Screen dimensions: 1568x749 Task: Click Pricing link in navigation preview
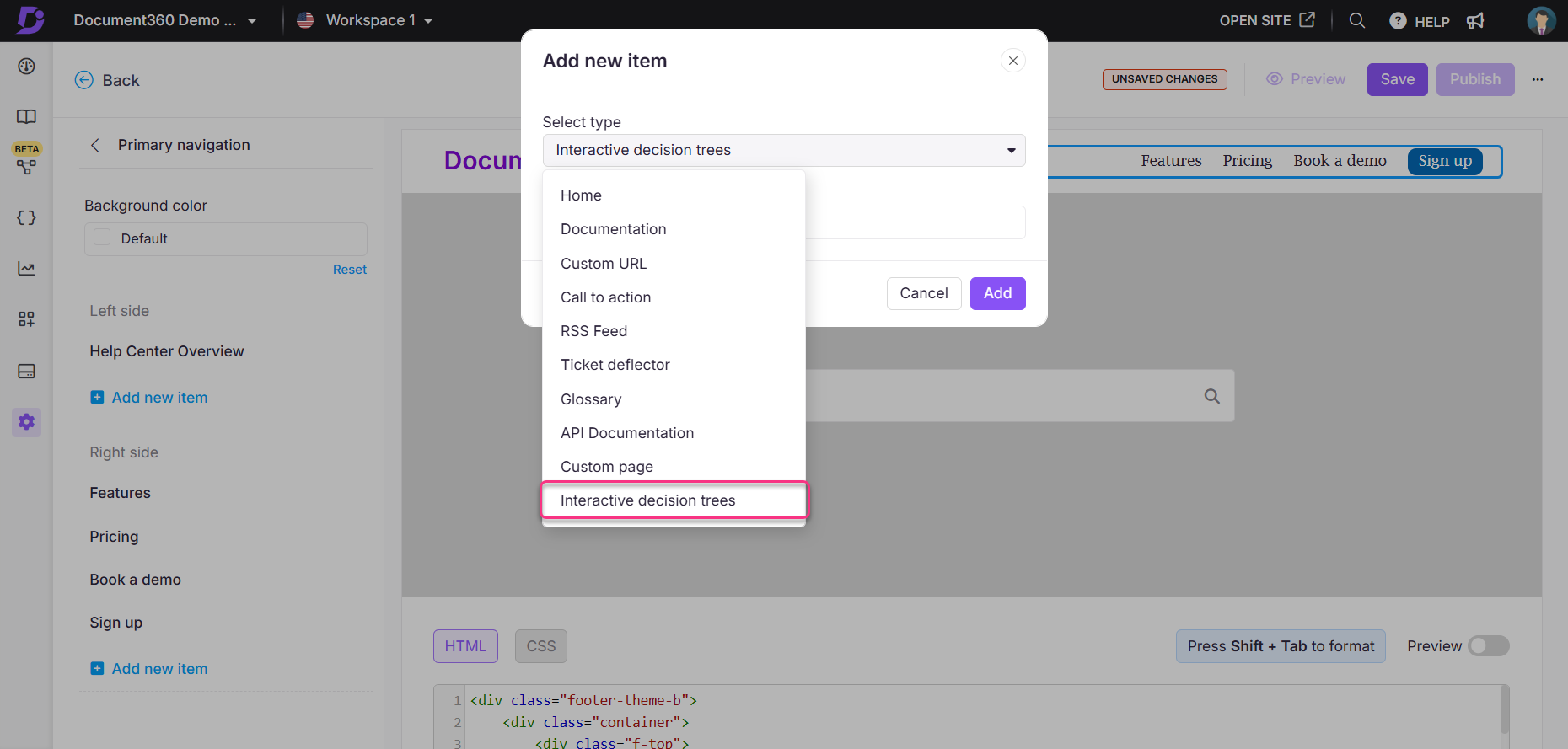click(x=1248, y=161)
